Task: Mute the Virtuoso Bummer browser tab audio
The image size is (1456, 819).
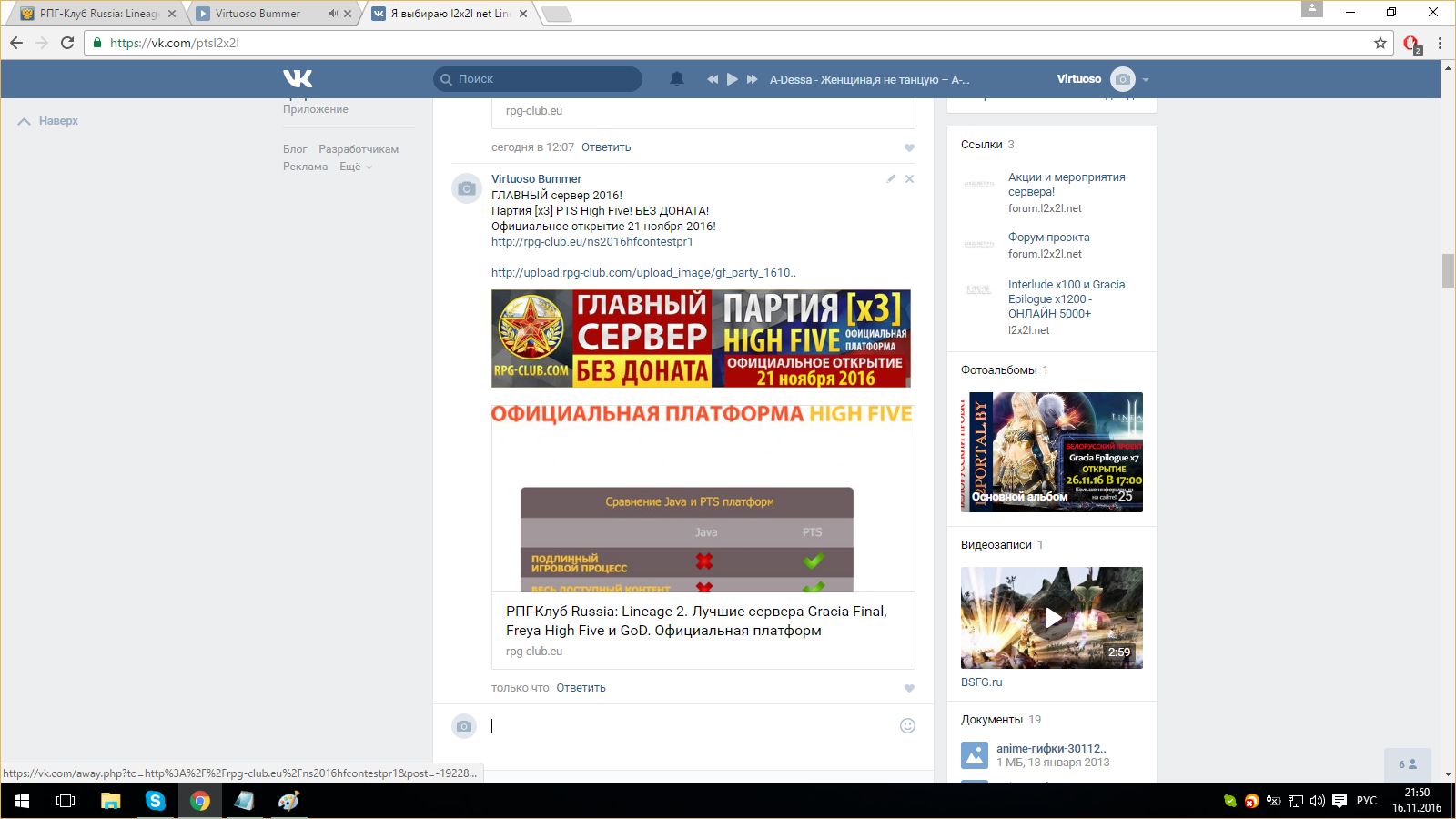Action: coord(333,14)
